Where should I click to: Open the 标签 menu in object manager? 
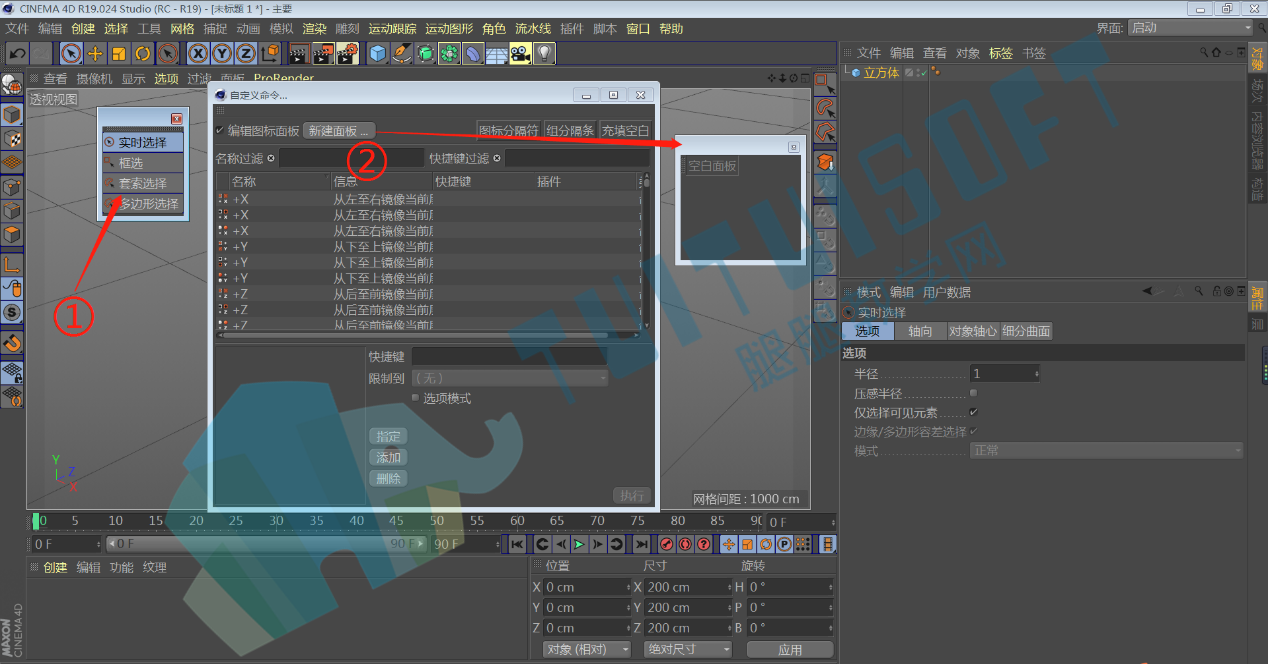pos(1001,53)
